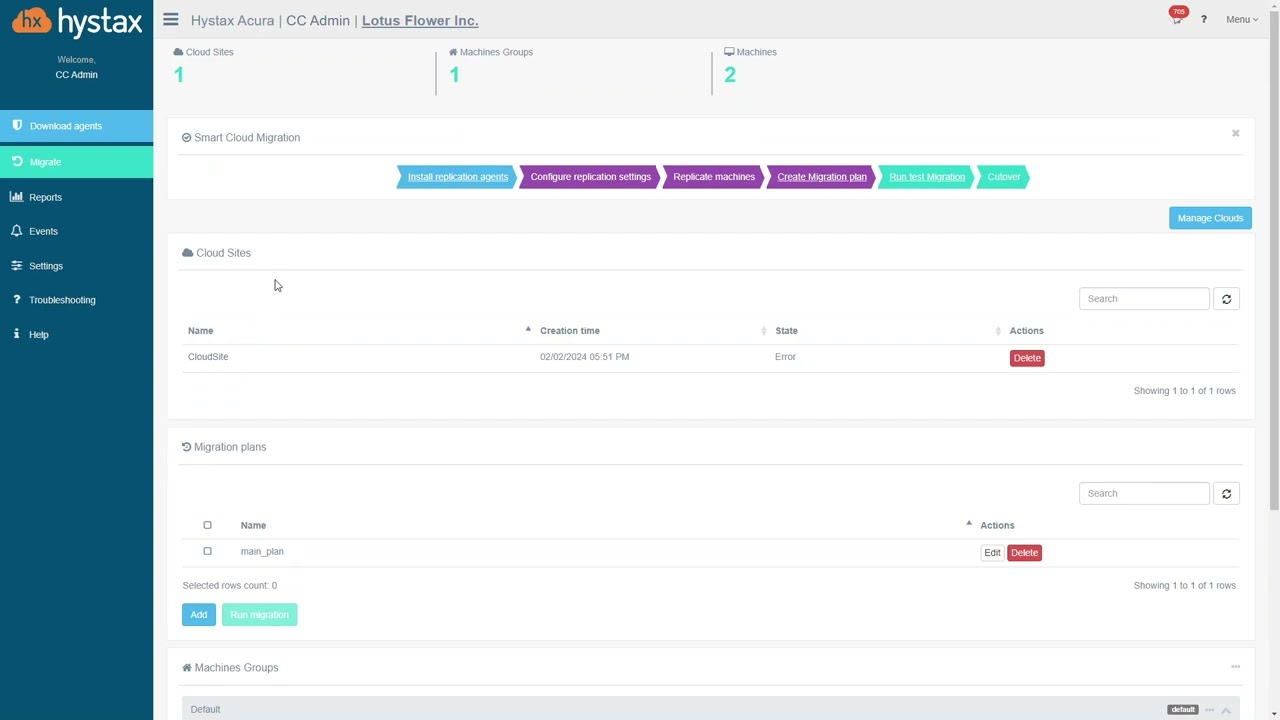Click the question mark help icon
This screenshot has height=720, width=1280.
coord(1203,19)
